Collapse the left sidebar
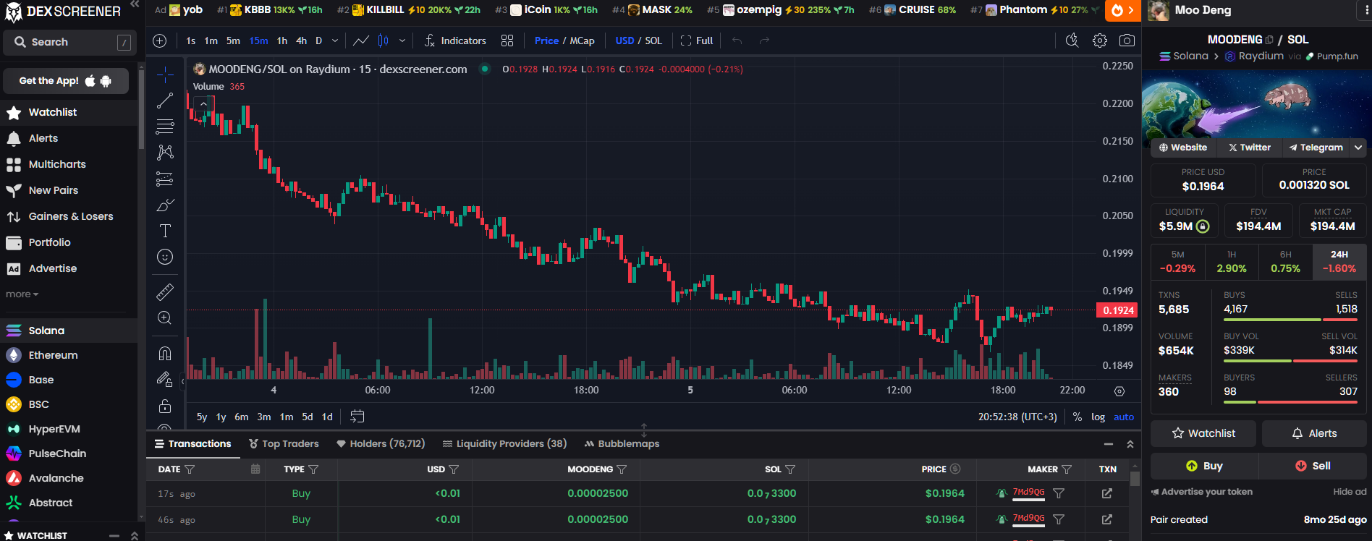The image size is (1372, 541). 135,5
